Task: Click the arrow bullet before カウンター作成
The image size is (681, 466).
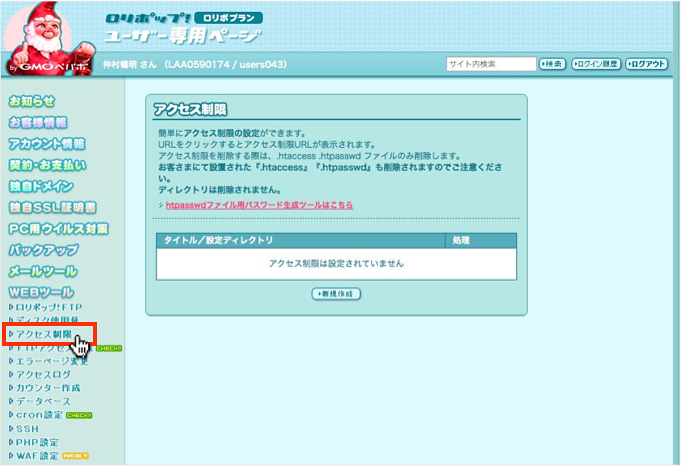Action: click(x=11, y=388)
